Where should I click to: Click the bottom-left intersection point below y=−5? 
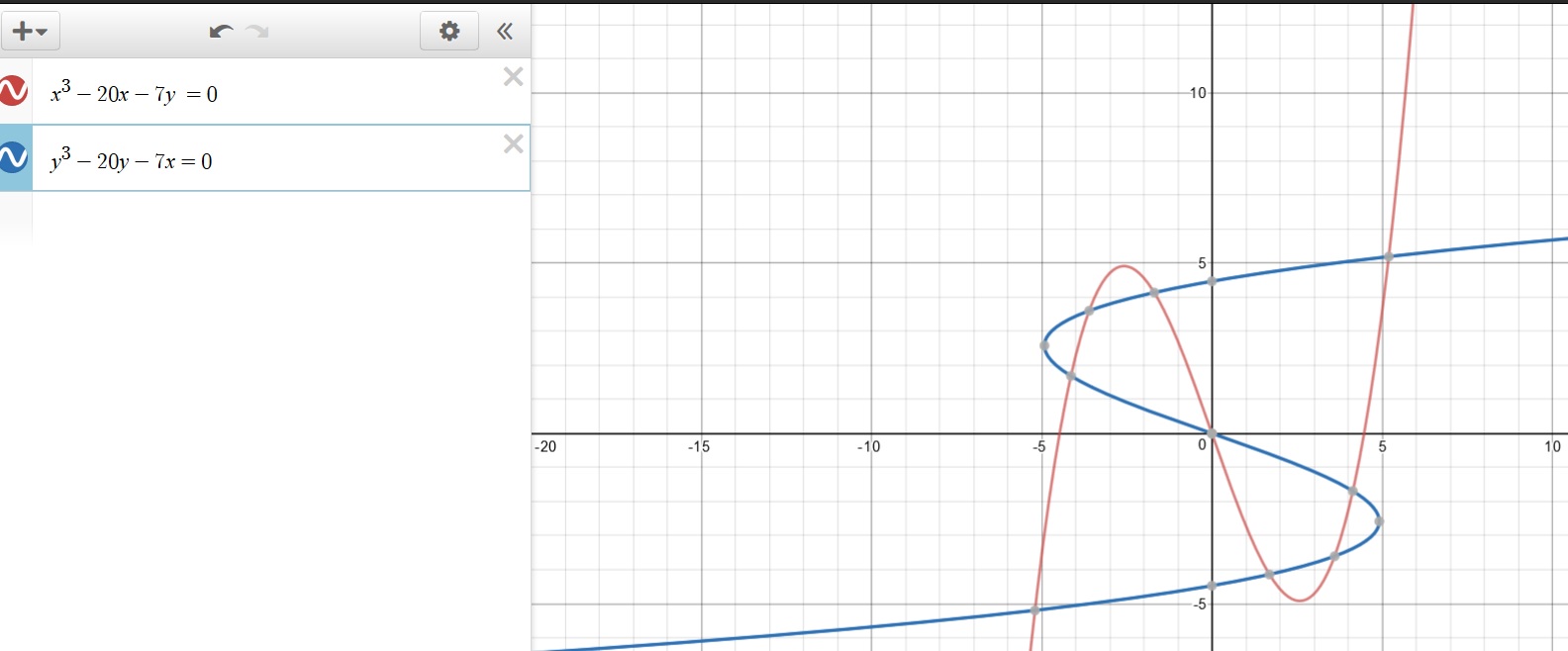(x=1034, y=609)
